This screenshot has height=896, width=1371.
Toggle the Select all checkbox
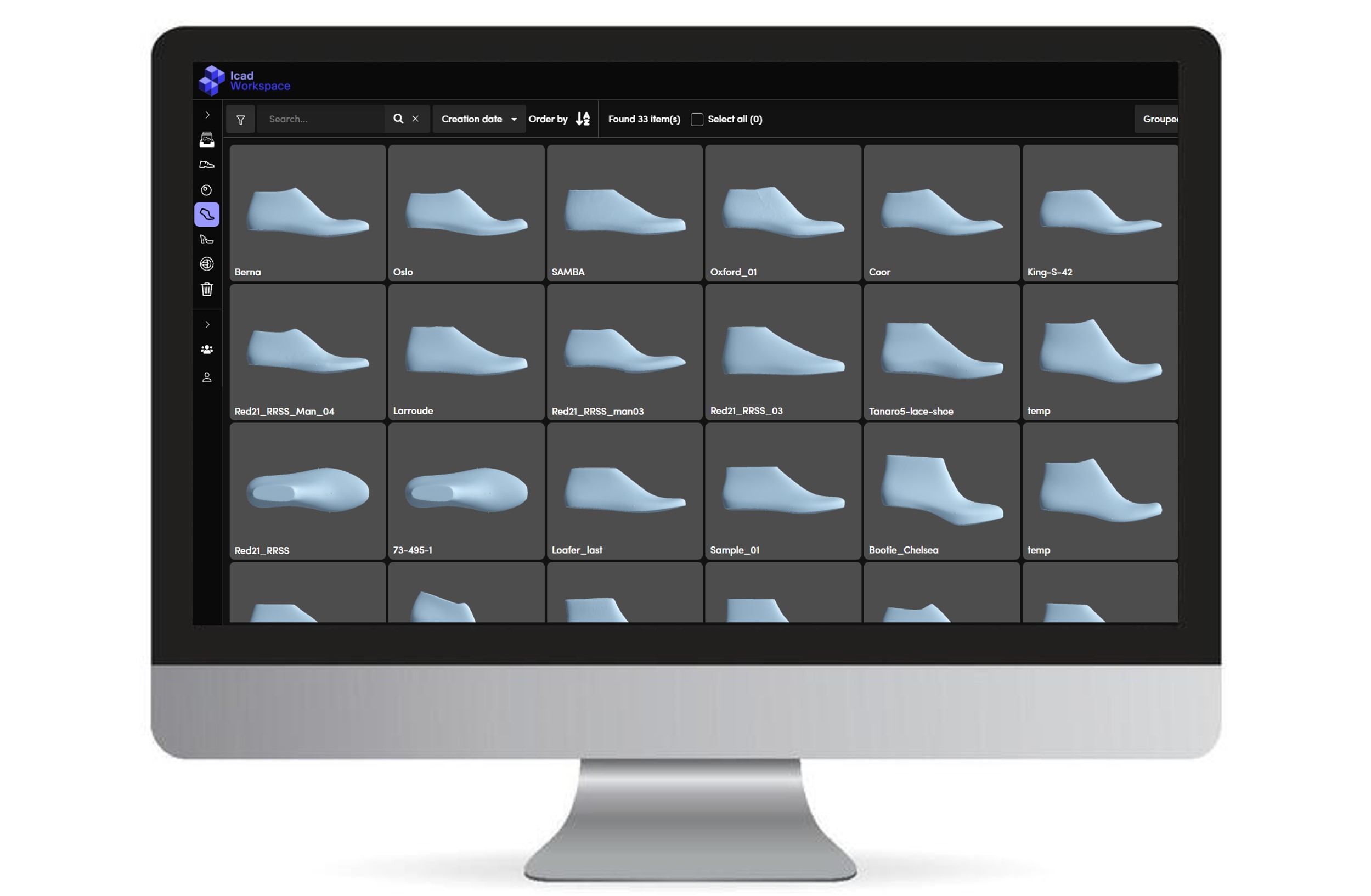[697, 119]
